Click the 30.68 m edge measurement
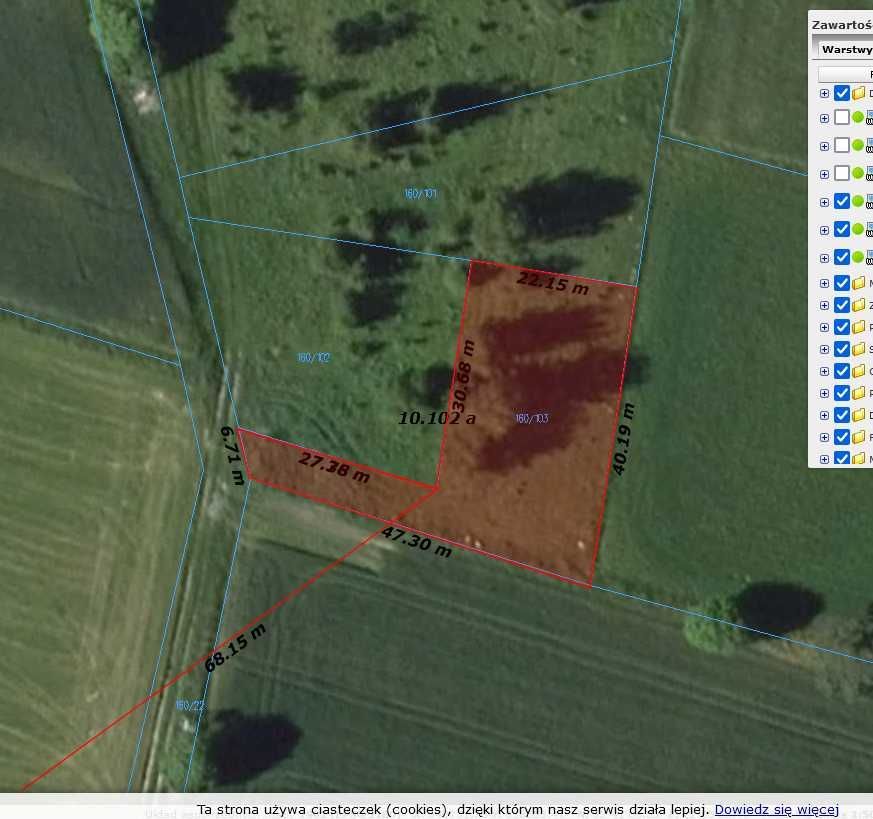This screenshot has height=819, width=873. coord(463,375)
